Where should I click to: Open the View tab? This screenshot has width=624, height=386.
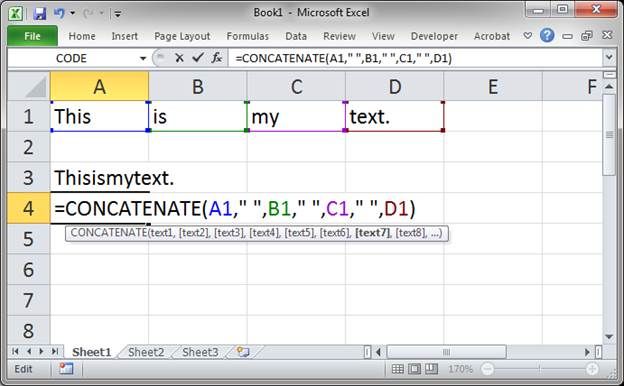pyautogui.click(x=383, y=36)
